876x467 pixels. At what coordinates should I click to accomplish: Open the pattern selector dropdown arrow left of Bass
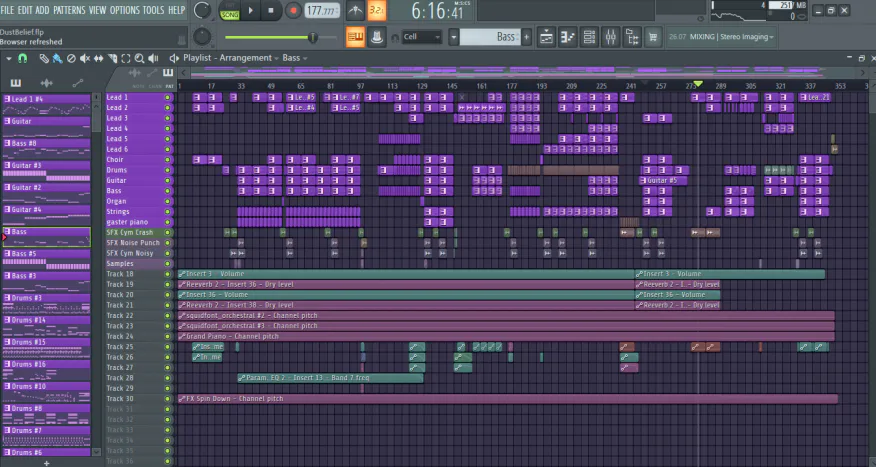click(x=454, y=37)
